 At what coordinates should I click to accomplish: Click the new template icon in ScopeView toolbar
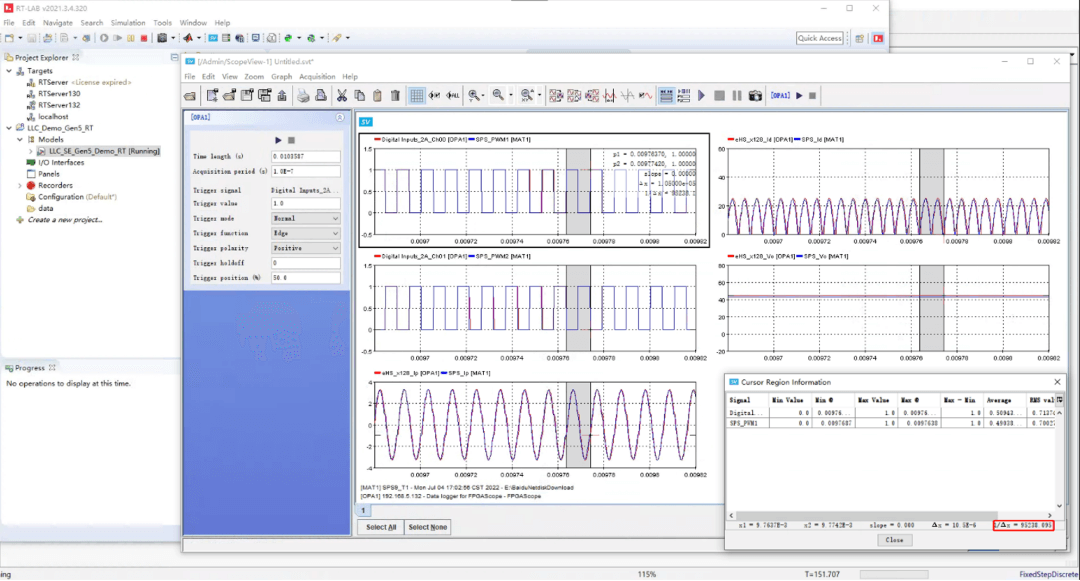pyautogui.click(x=212, y=96)
